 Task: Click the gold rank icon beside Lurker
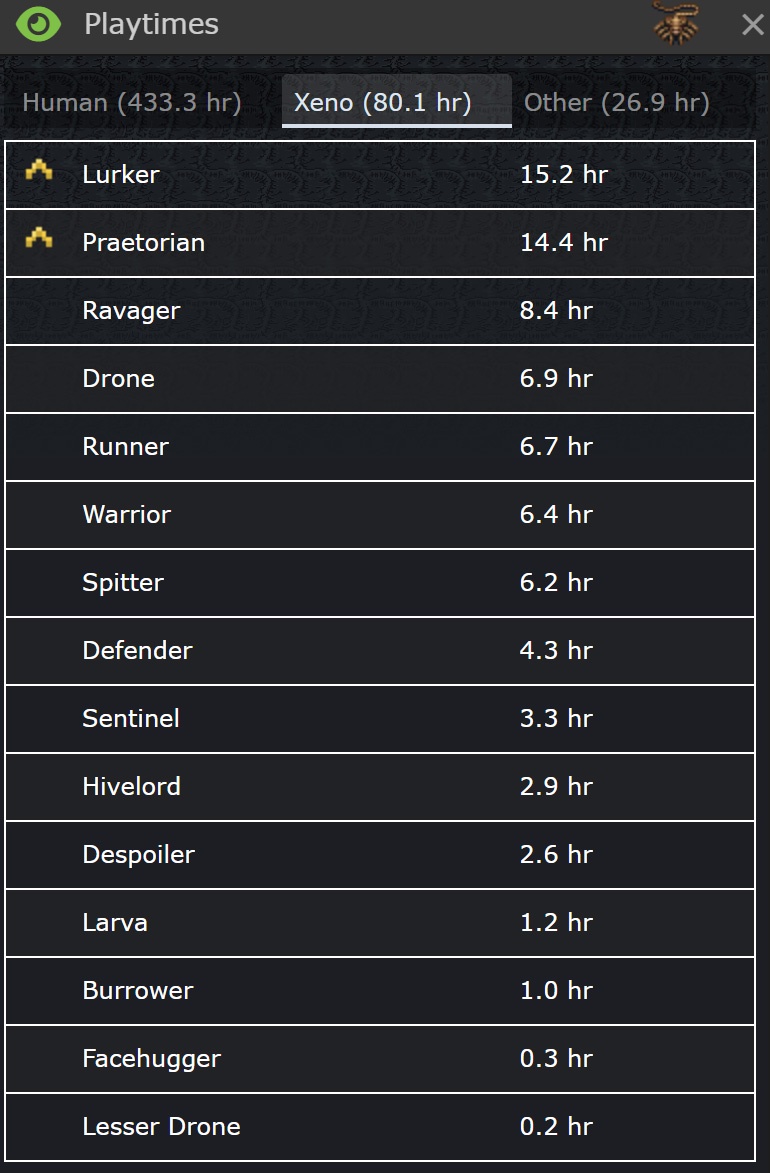pyautogui.click(x=39, y=173)
